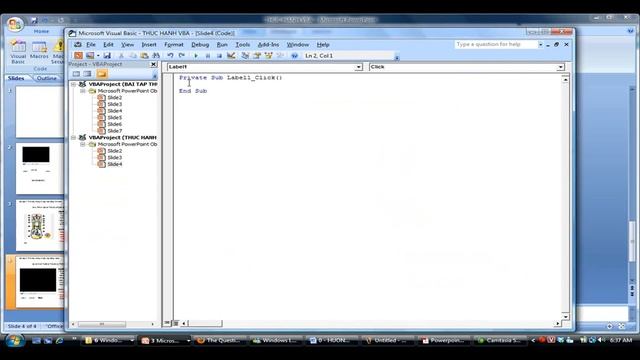This screenshot has width=640, height=360.
Task: Click the Copy icon in VBA toolbar
Action: [x=133, y=56]
